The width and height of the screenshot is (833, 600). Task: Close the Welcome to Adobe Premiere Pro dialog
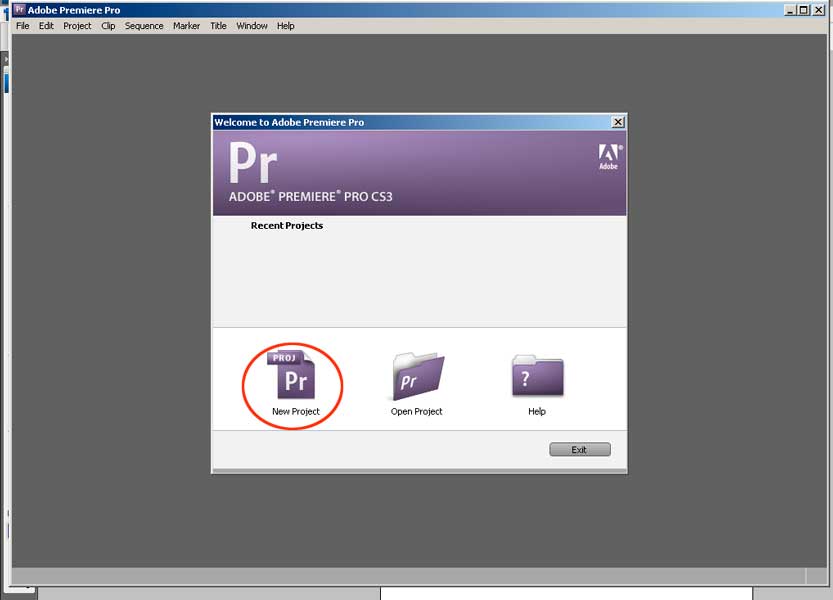click(618, 122)
